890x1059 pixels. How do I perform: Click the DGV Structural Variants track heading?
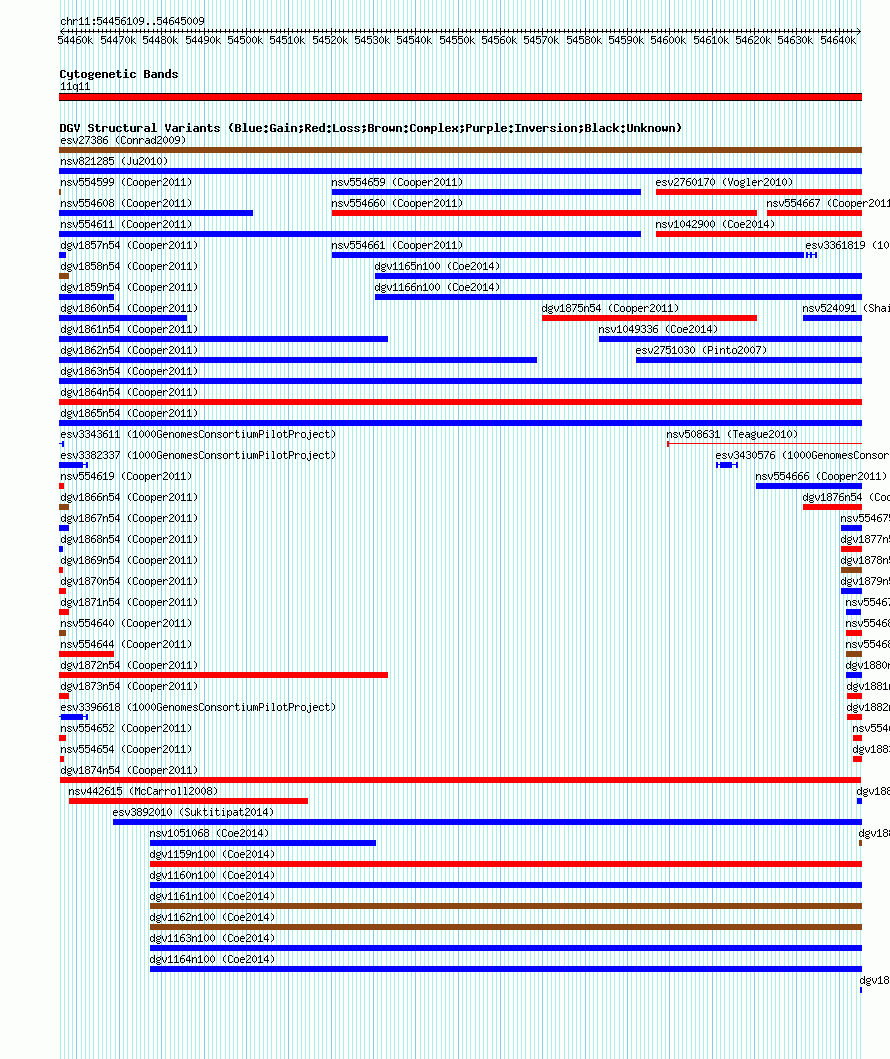coord(371,128)
